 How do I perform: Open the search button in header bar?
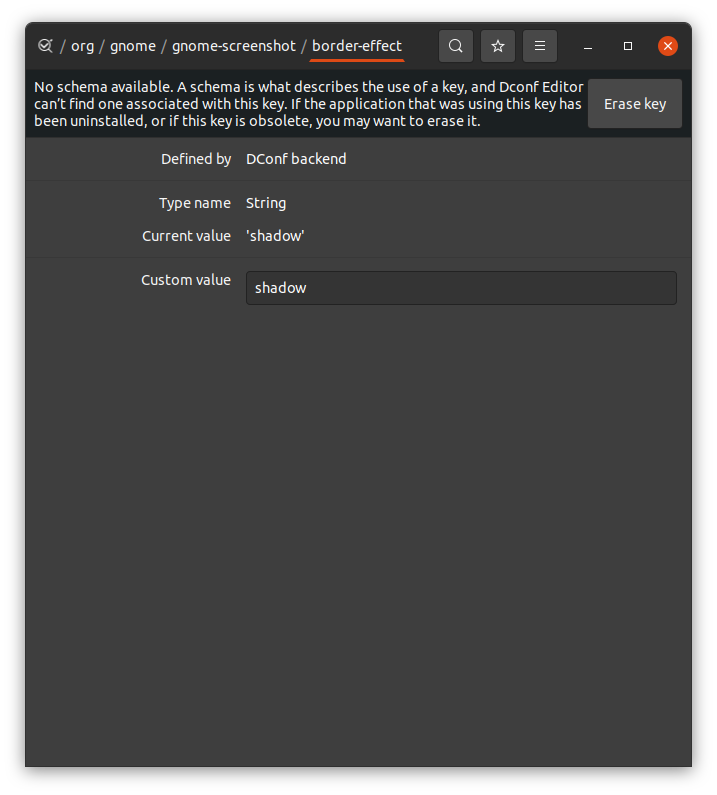[455, 46]
